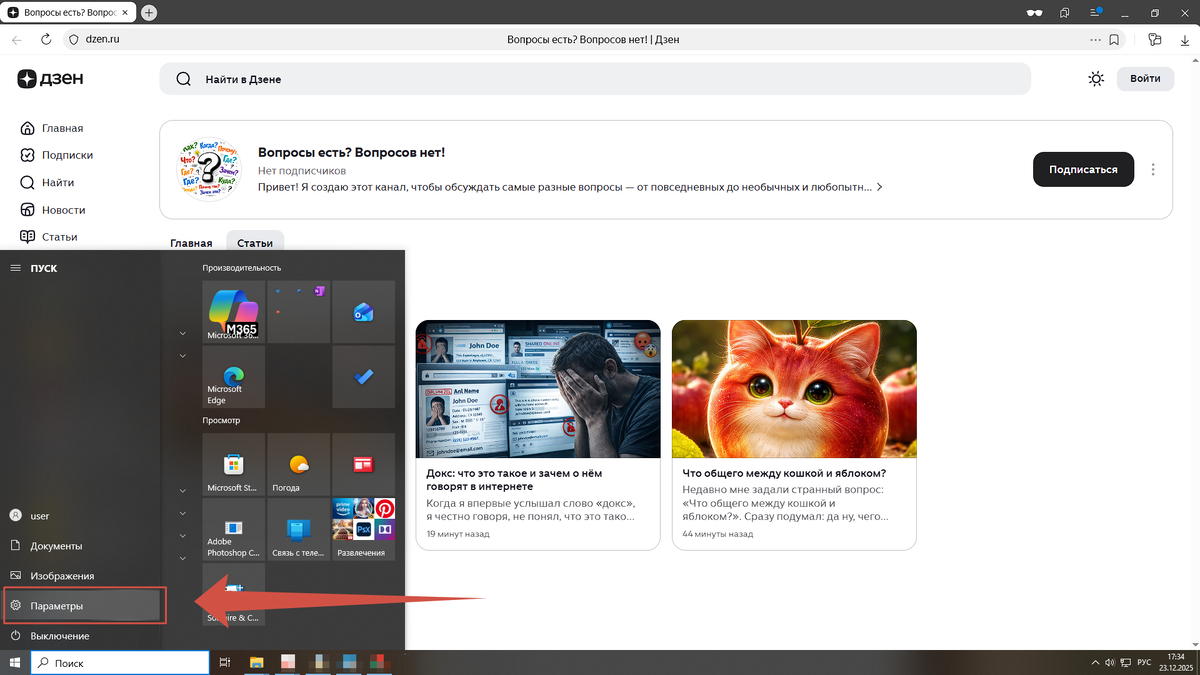Toggle Dzen light/dark theme sun icon

[x=1096, y=79]
